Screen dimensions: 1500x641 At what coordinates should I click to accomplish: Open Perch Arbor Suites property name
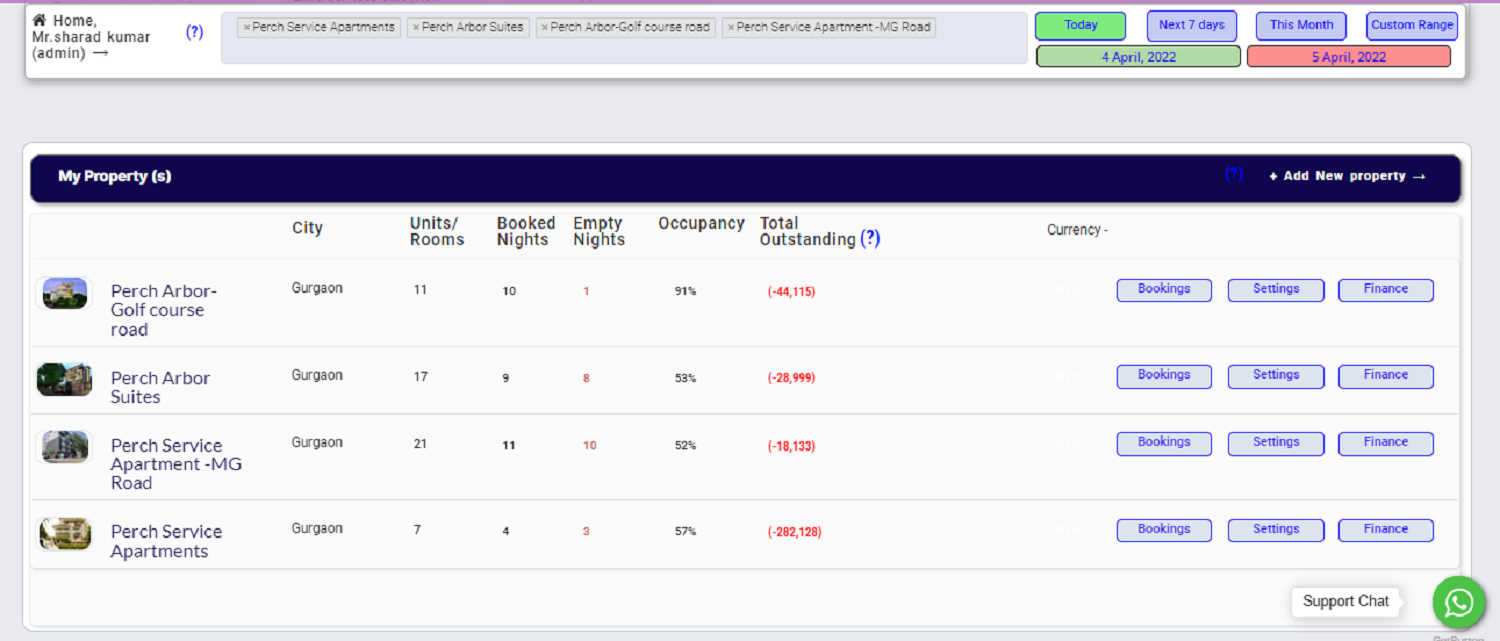click(161, 387)
